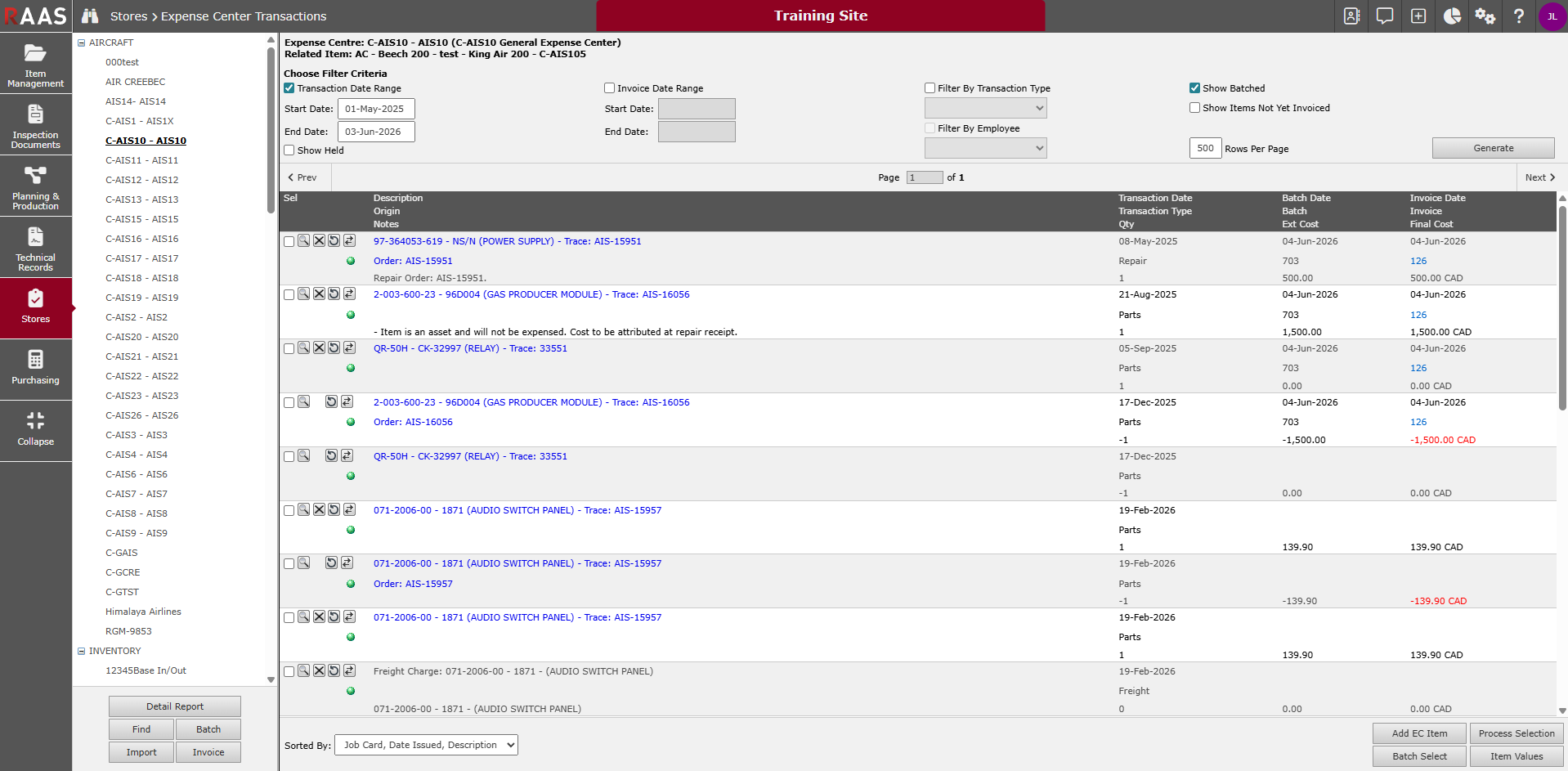Click green status dot on Order AIS-15951 row

coord(351,261)
